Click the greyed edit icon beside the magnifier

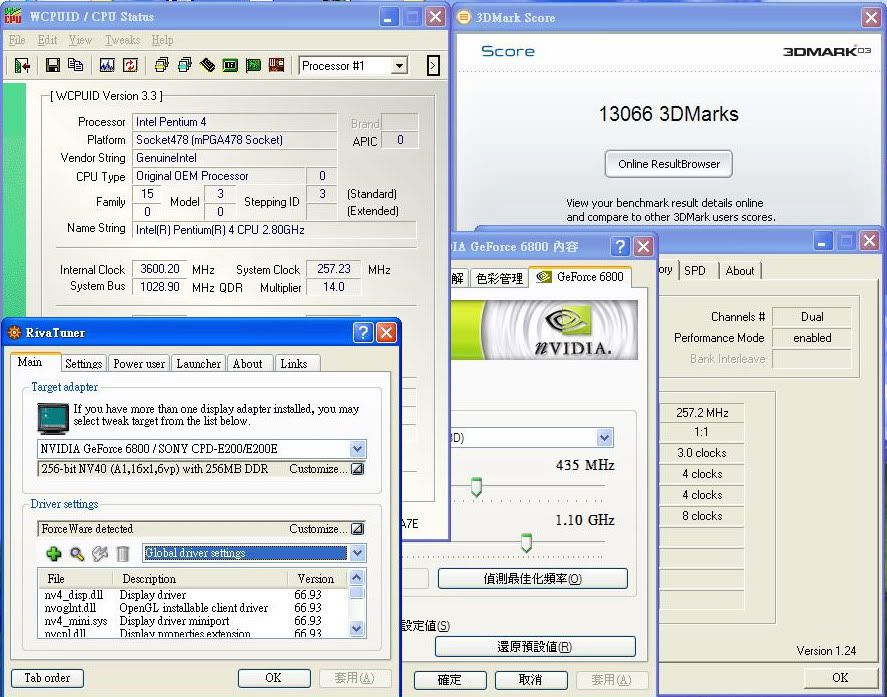pos(100,553)
